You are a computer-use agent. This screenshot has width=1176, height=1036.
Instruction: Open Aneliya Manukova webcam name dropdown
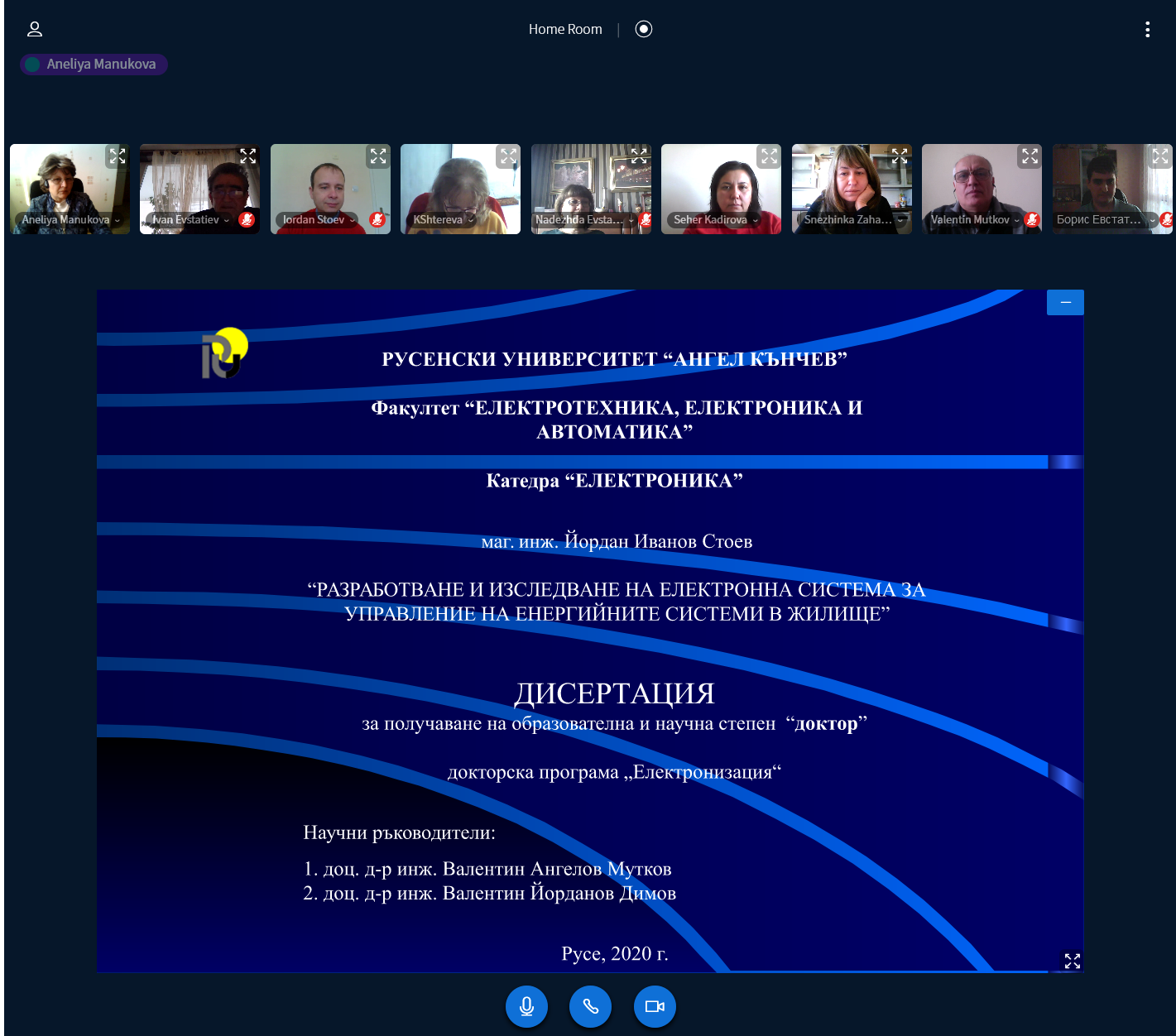coord(71,219)
